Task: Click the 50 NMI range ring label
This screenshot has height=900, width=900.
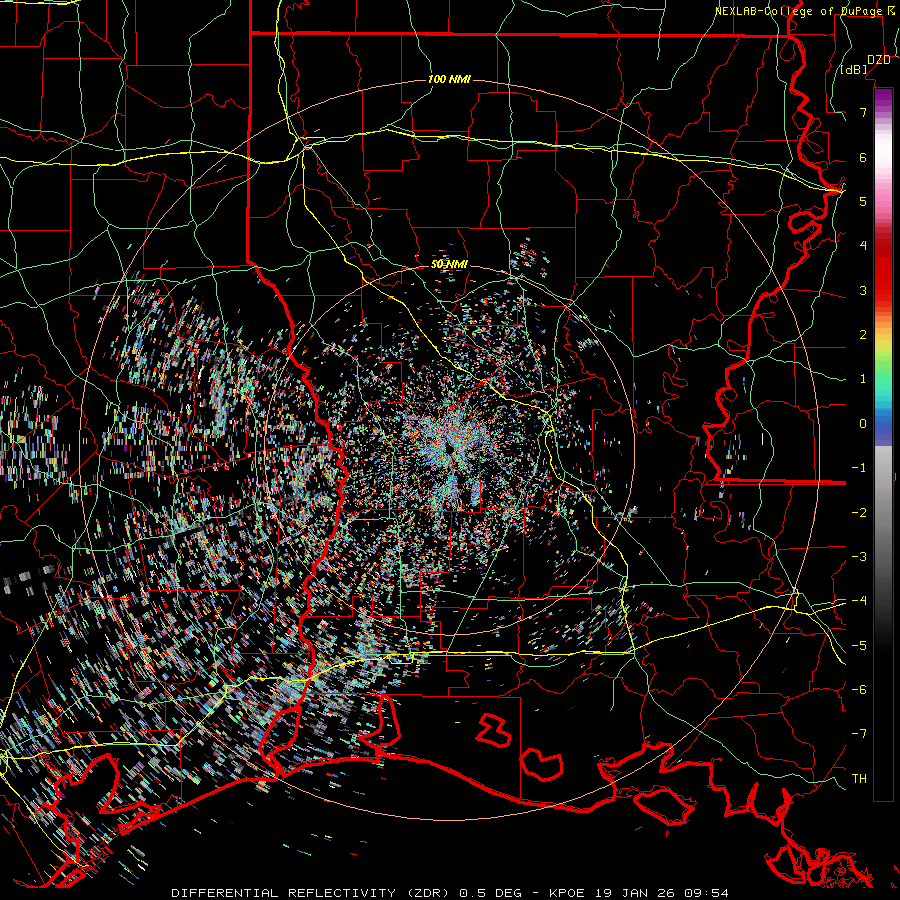Action: point(449,264)
